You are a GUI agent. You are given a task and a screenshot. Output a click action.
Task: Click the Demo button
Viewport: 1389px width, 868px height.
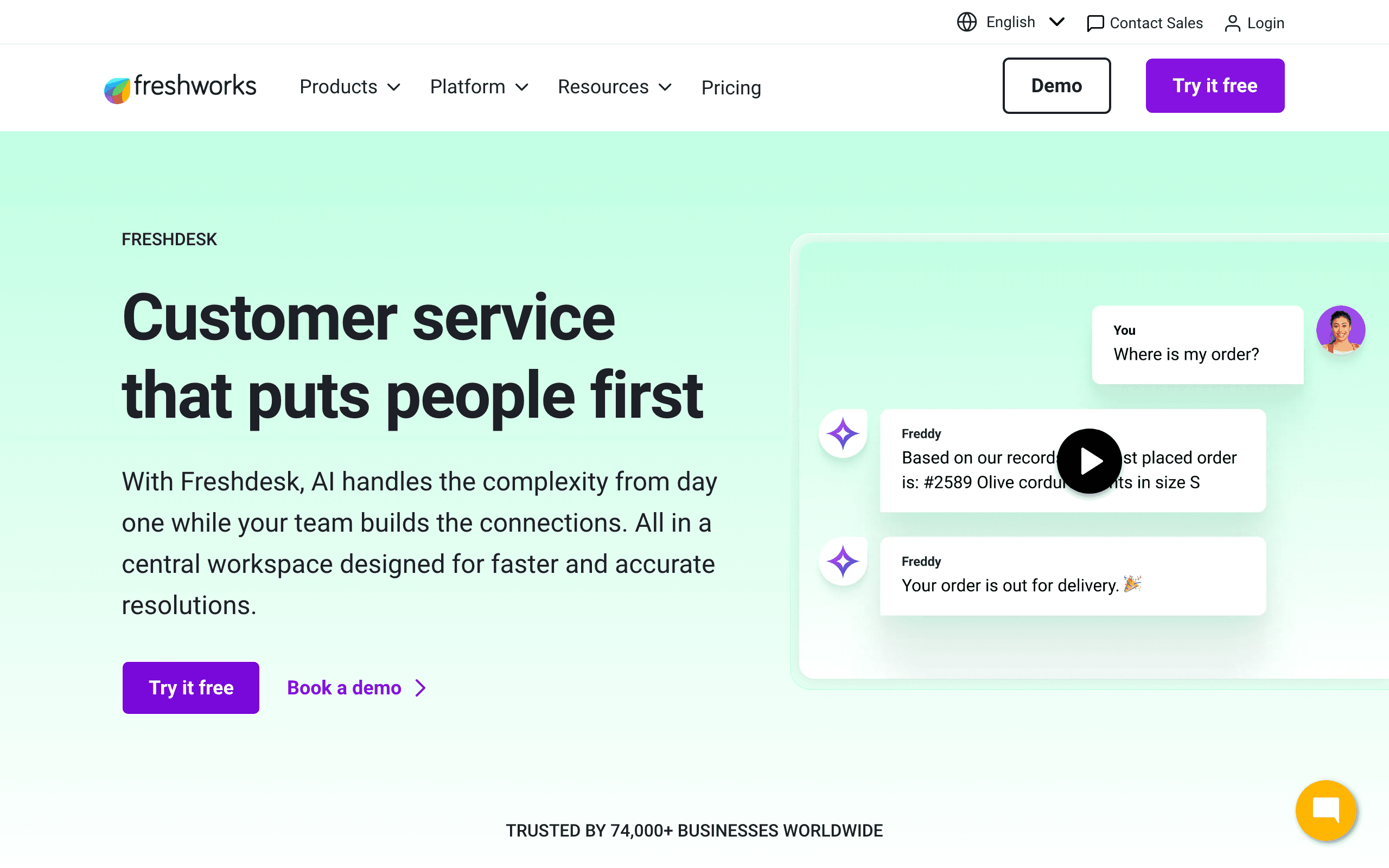point(1056,86)
